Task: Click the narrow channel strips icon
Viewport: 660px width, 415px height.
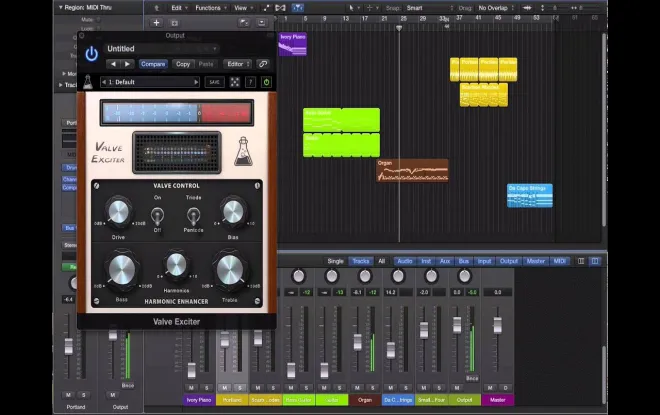Action: click(581, 261)
